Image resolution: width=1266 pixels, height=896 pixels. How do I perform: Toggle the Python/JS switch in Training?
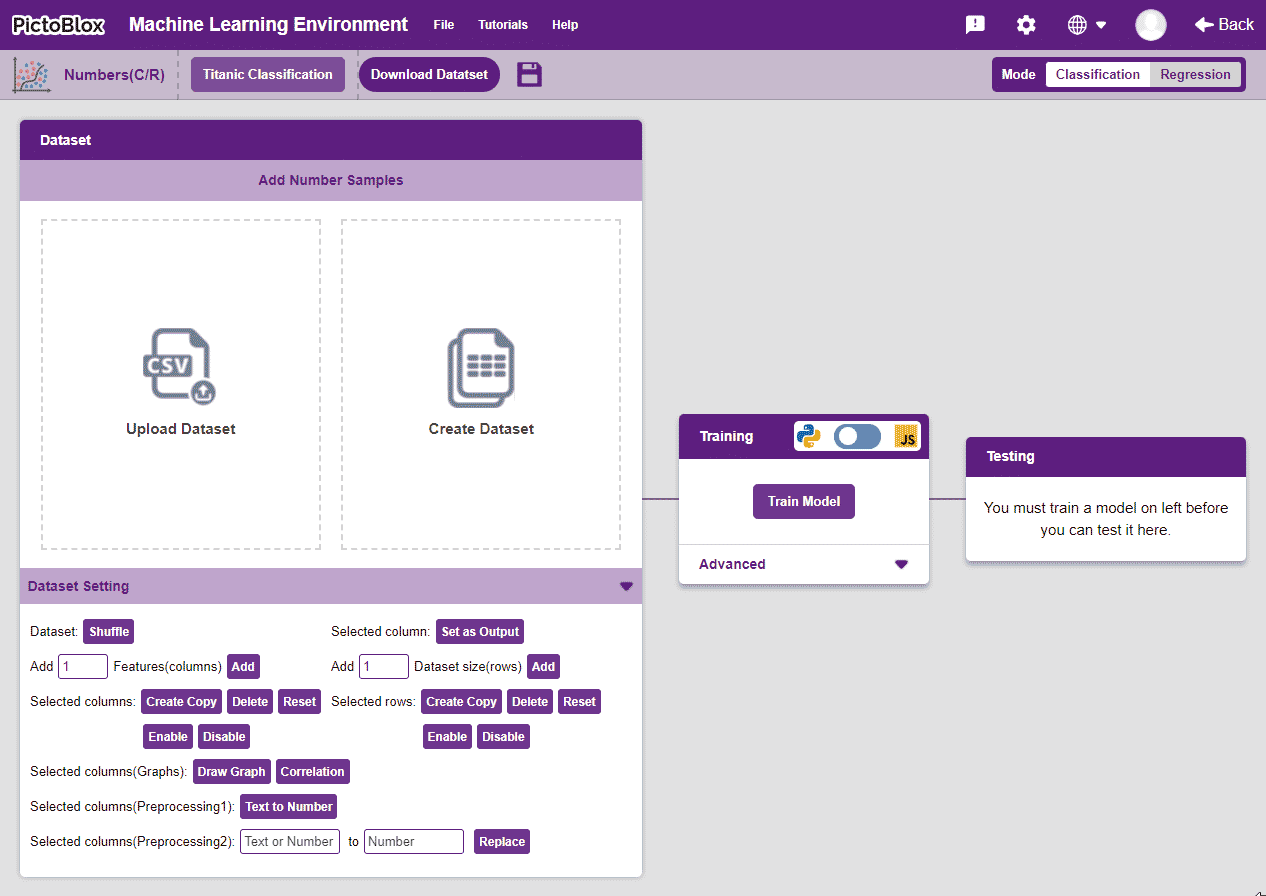tap(857, 436)
